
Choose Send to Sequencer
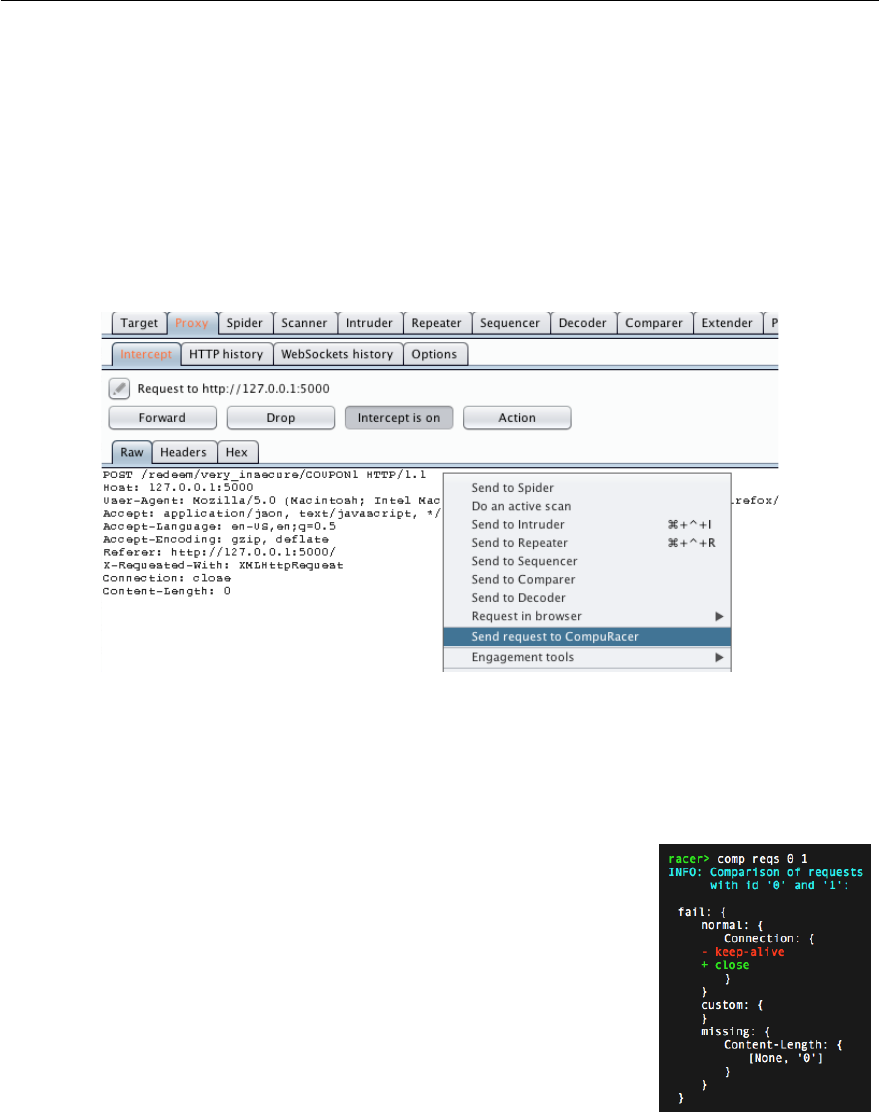coord(587,562)
